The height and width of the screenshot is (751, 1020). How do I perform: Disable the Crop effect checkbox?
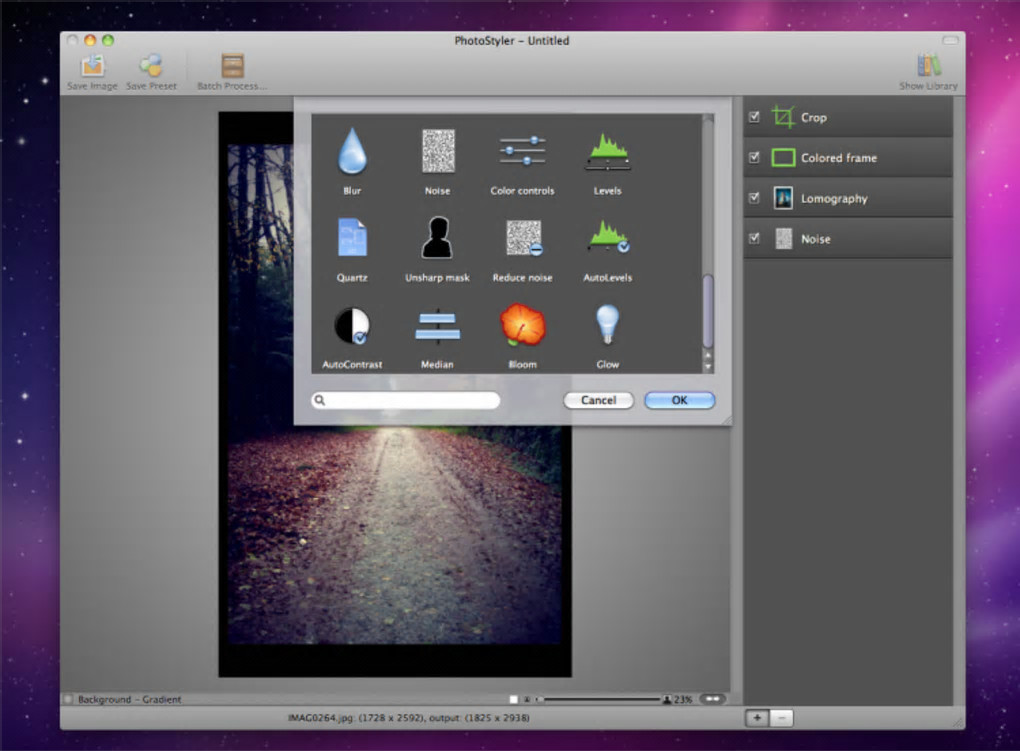click(754, 117)
